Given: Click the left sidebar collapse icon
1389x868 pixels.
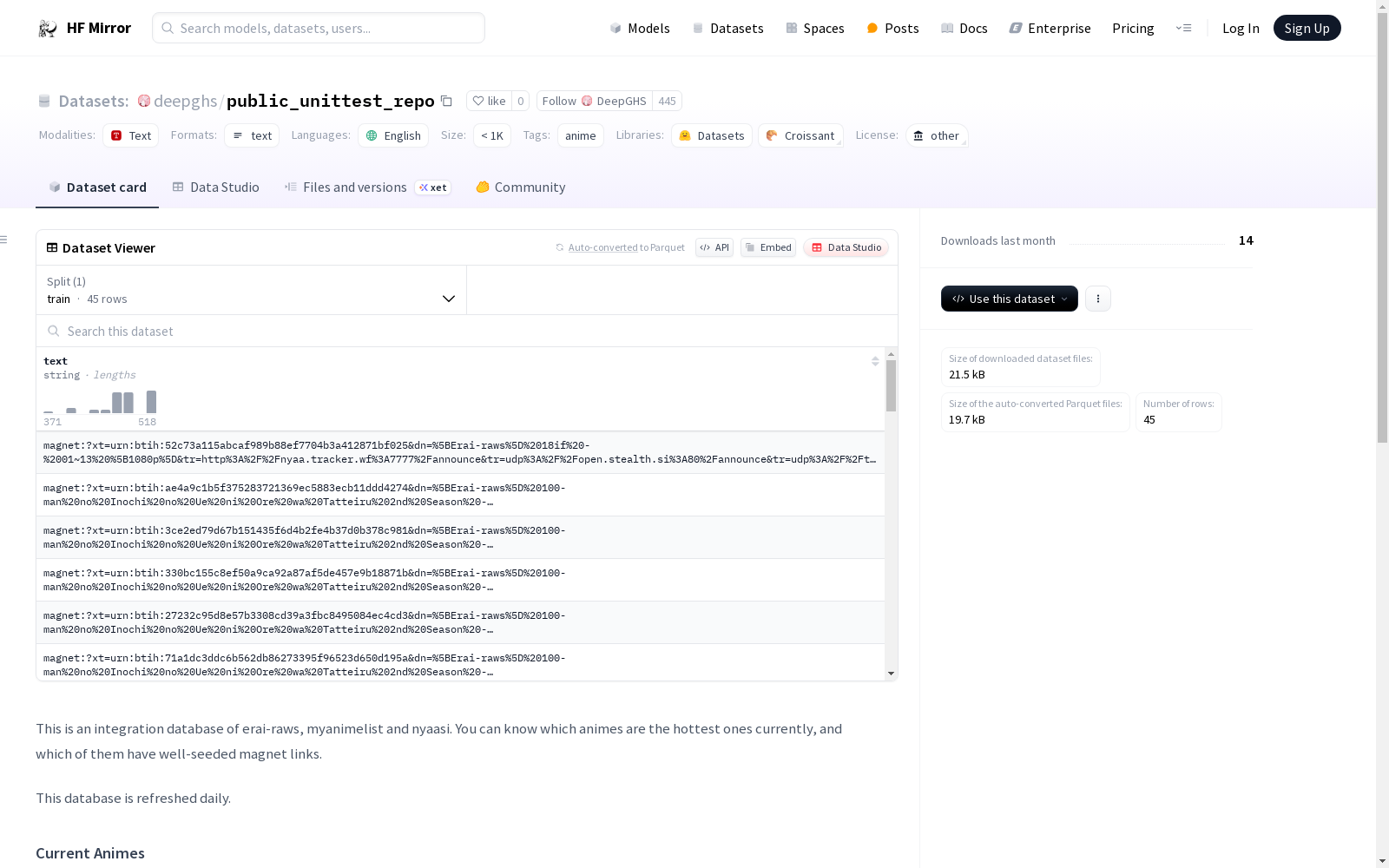Looking at the screenshot, I should click(4, 240).
